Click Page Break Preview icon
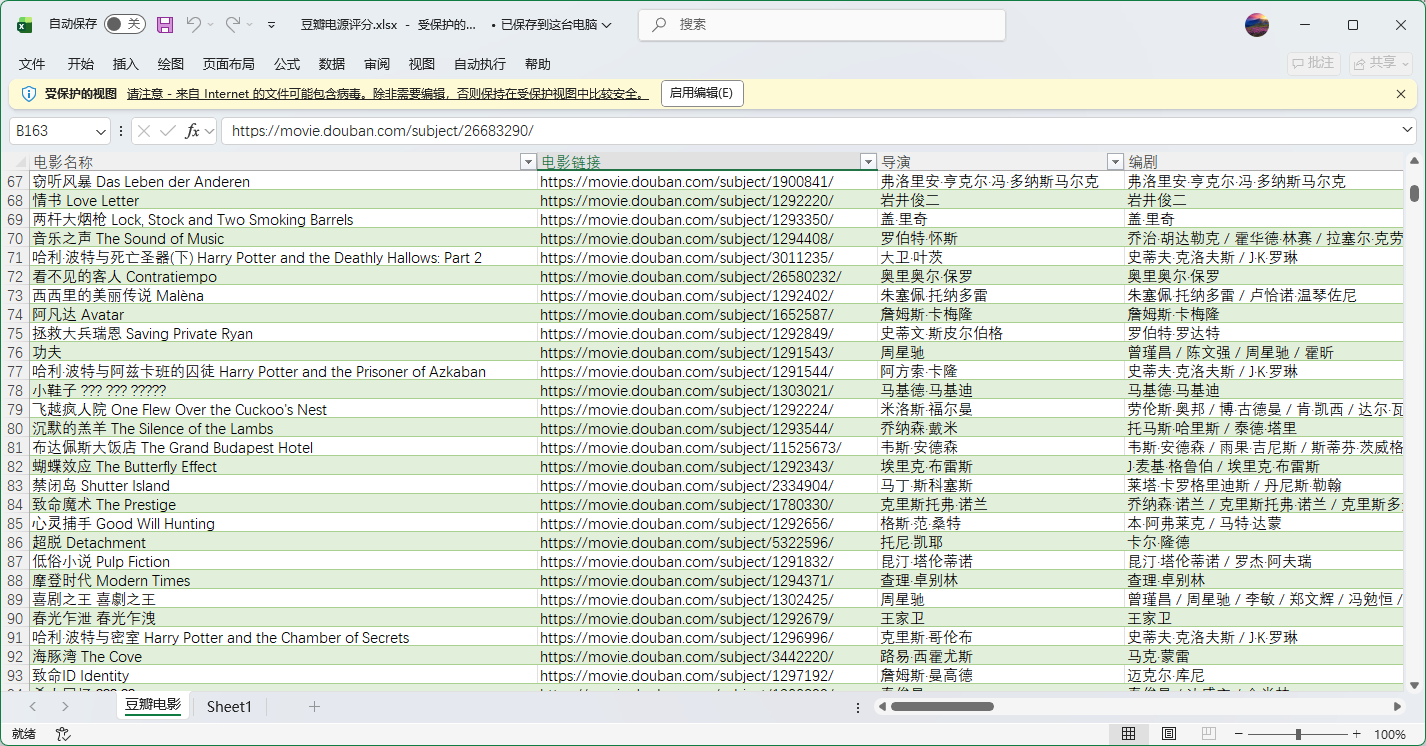This screenshot has height=746, width=1426. pyautogui.click(x=1208, y=734)
